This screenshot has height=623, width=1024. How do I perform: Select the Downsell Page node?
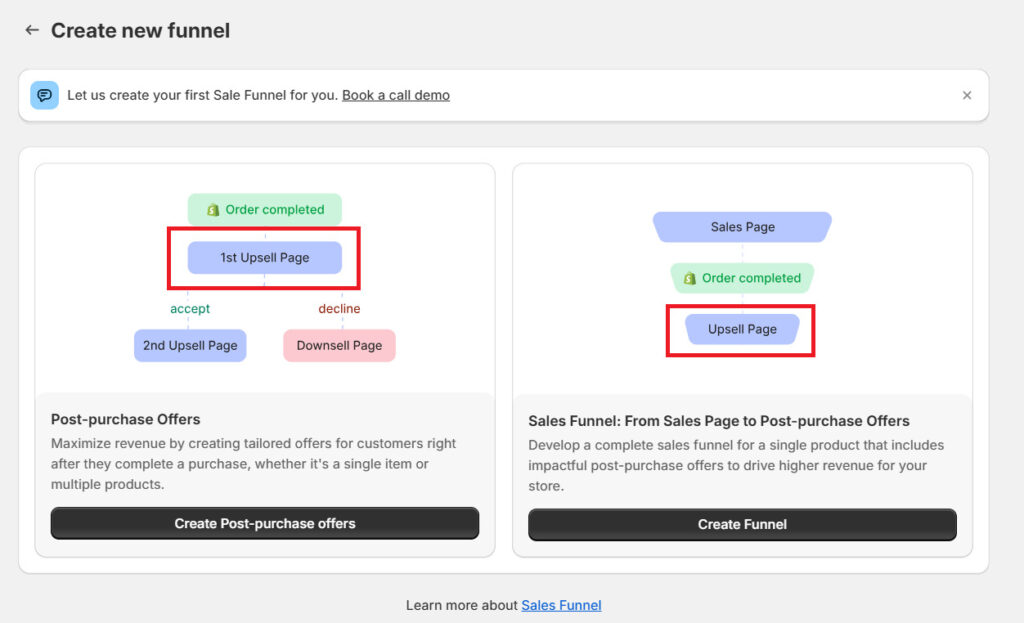coord(339,345)
